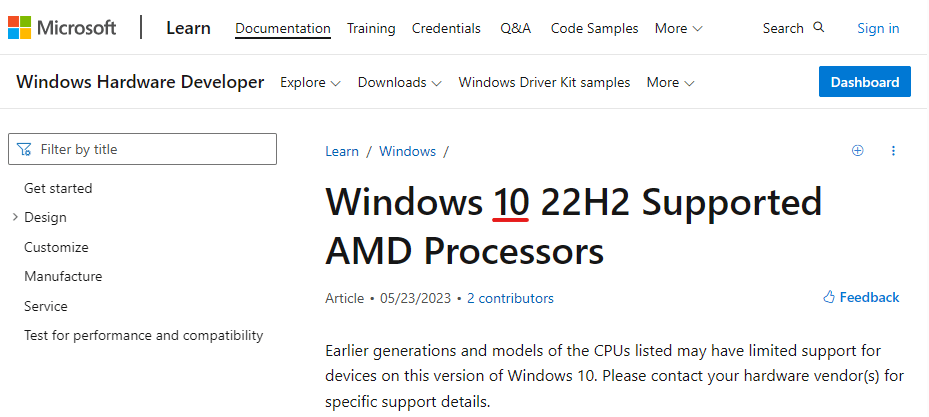Image resolution: width=929 pixels, height=417 pixels.
Task: Click the Dashboard button
Action: (x=864, y=82)
